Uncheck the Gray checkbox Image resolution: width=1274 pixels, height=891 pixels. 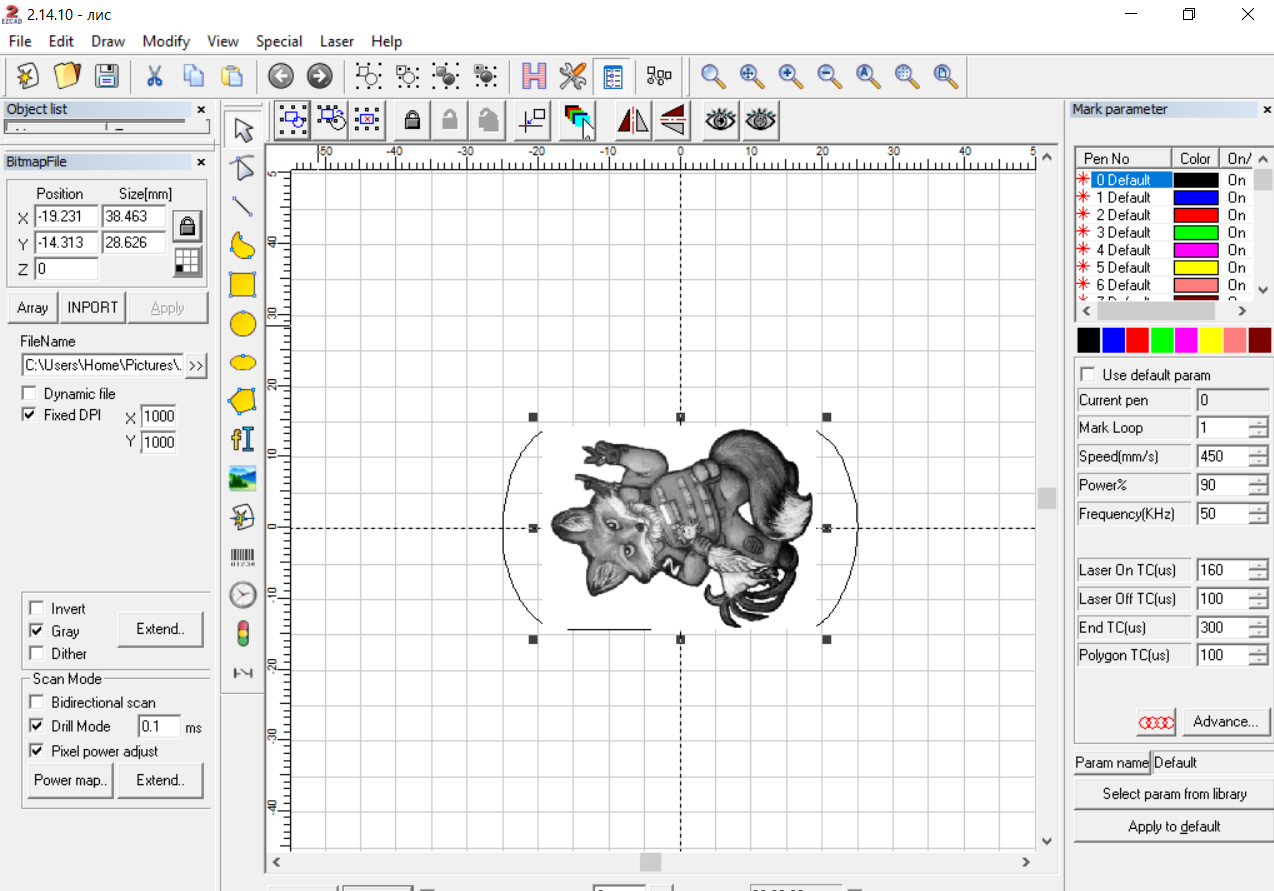(37, 631)
